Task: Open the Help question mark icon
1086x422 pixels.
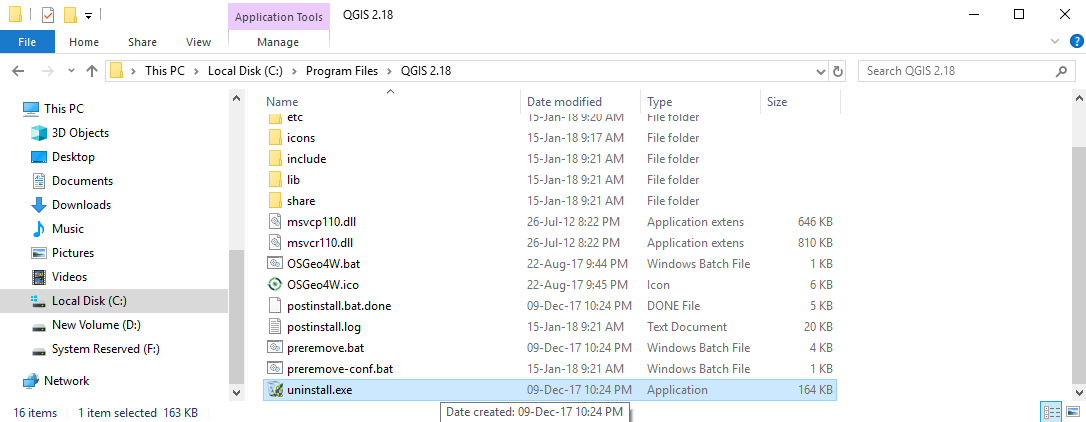Action: pyautogui.click(x=1076, y=42)
